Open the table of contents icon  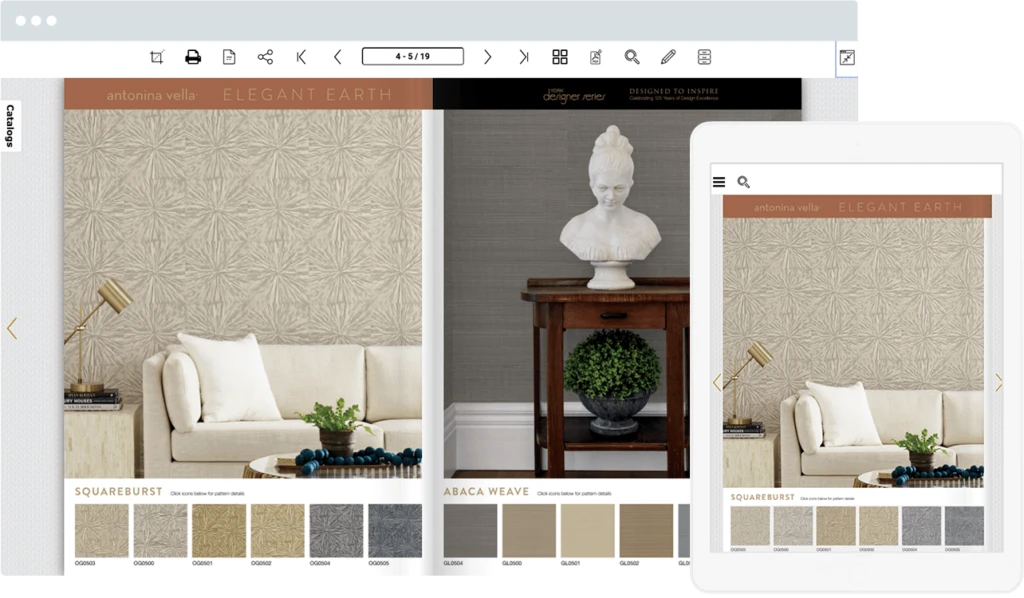[703, 56]
